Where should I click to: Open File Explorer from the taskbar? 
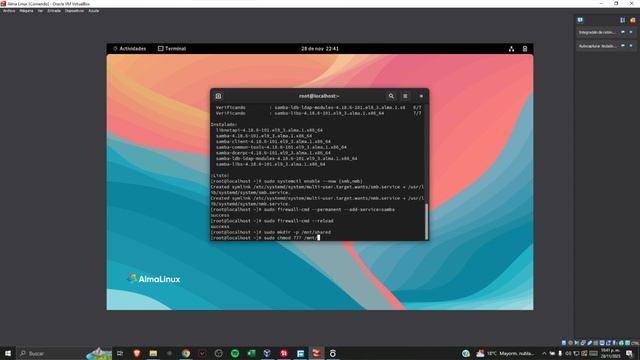pos(153,353)
